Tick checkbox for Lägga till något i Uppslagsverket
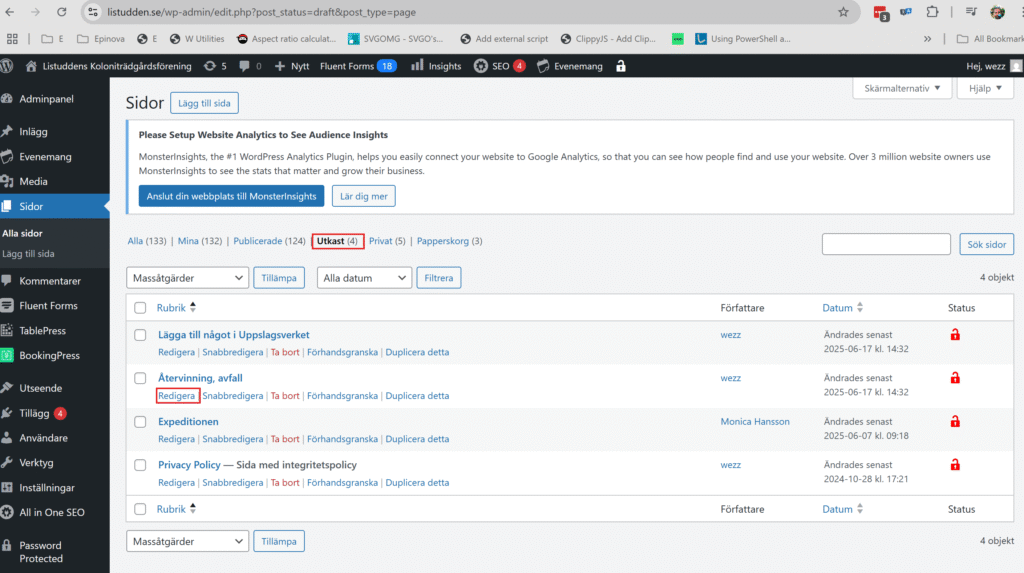This screenshot has height=573, width=1024. tap(140, 335)
